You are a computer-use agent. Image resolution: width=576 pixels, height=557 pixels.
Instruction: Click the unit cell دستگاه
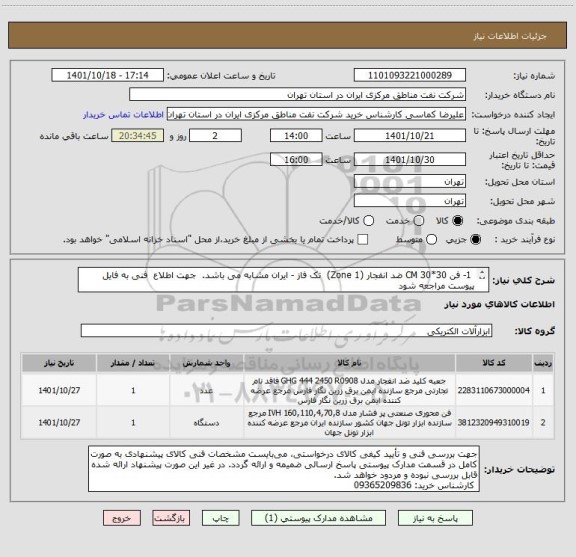(206, 423)
